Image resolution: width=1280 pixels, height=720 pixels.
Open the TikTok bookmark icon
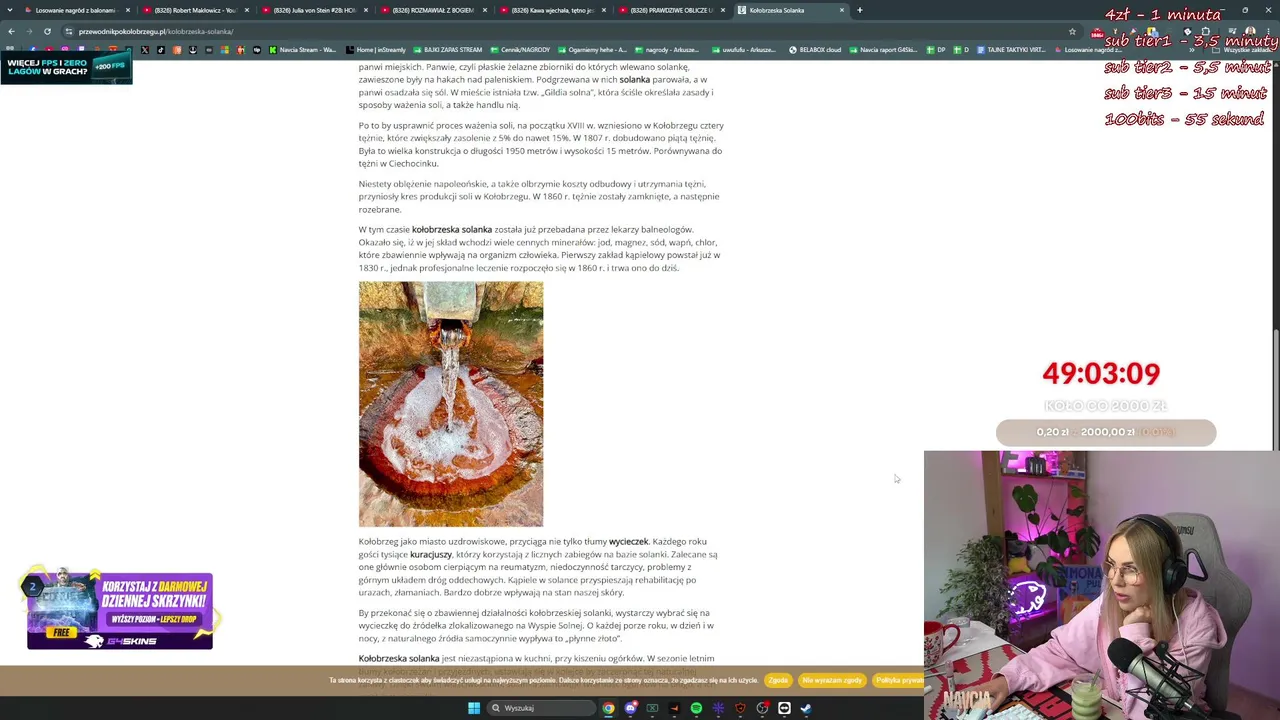pyautogui.click(x=160, y=49)
